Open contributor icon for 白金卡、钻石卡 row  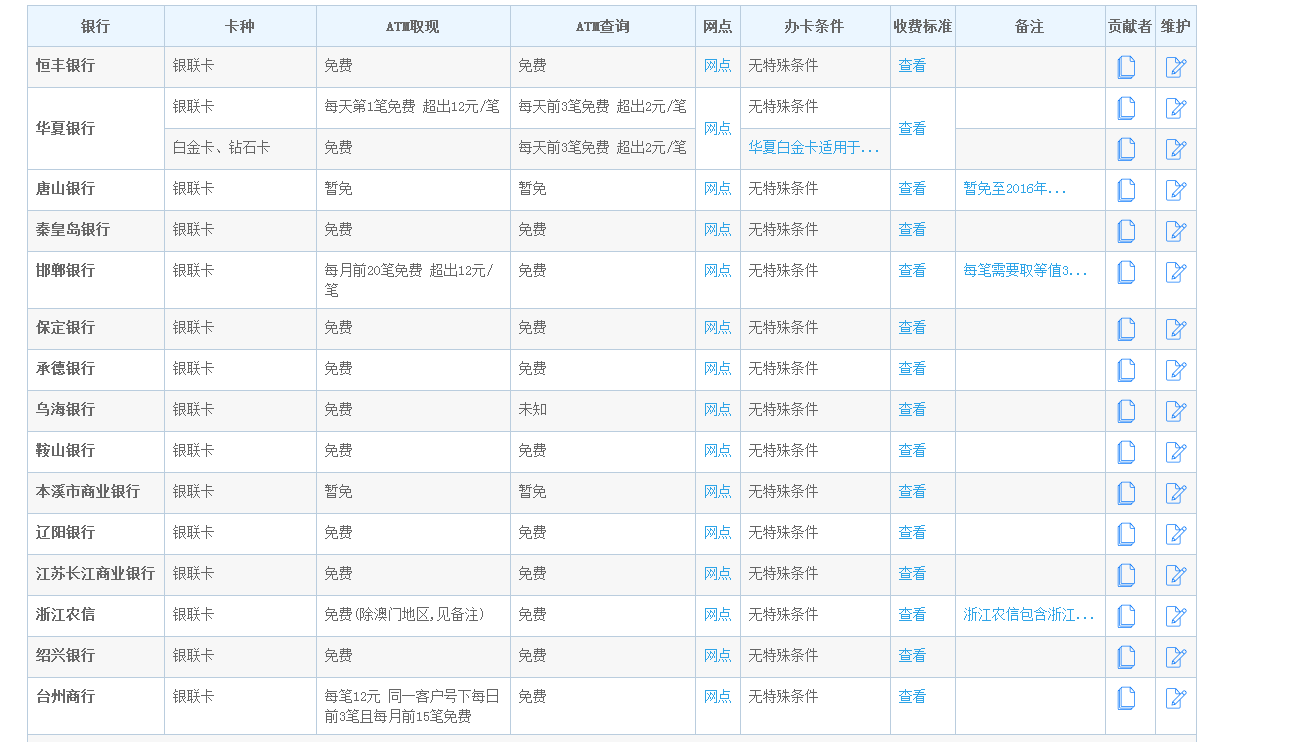tap(1126, 149)
